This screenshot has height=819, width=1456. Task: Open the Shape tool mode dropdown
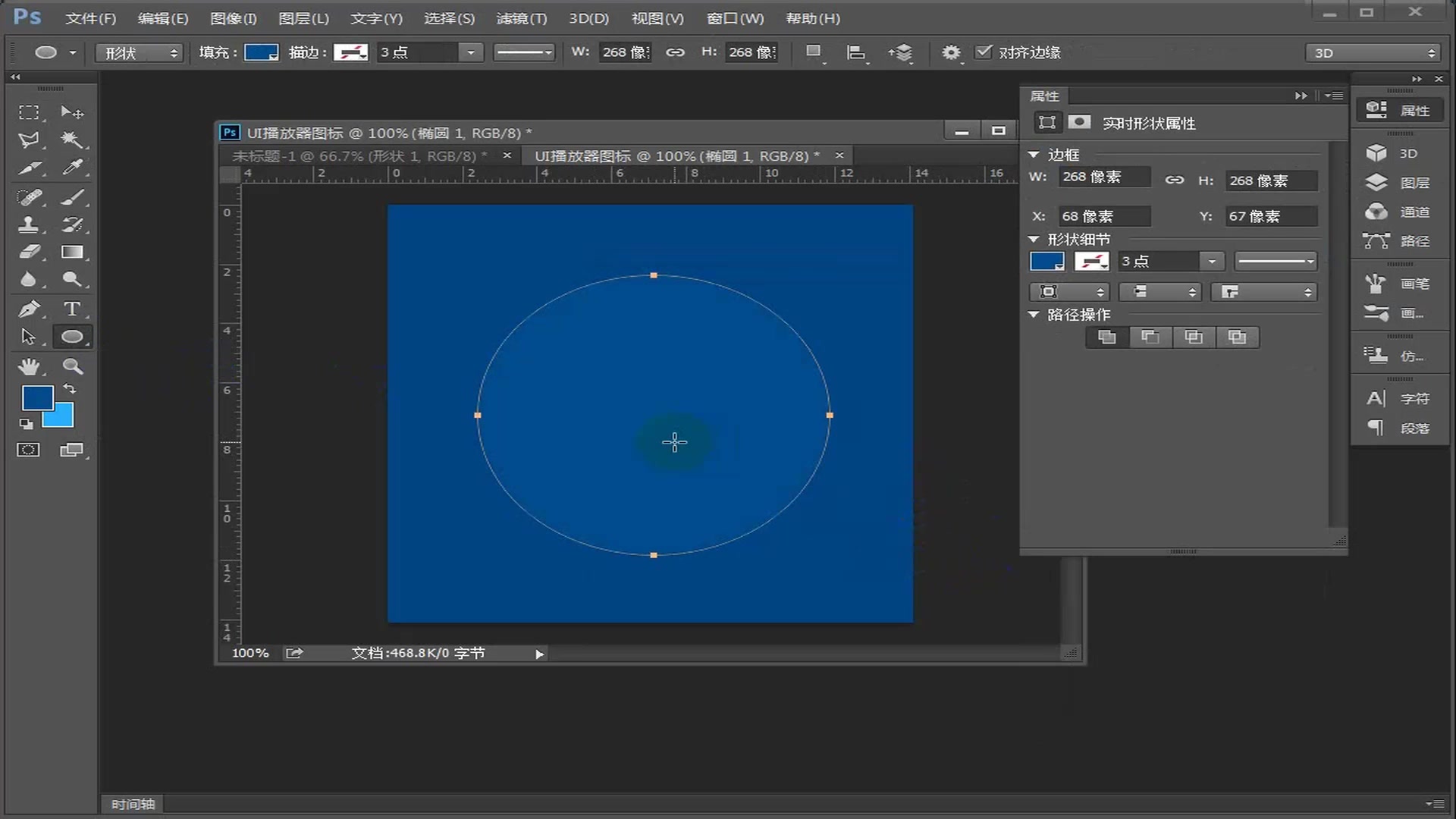140,52
